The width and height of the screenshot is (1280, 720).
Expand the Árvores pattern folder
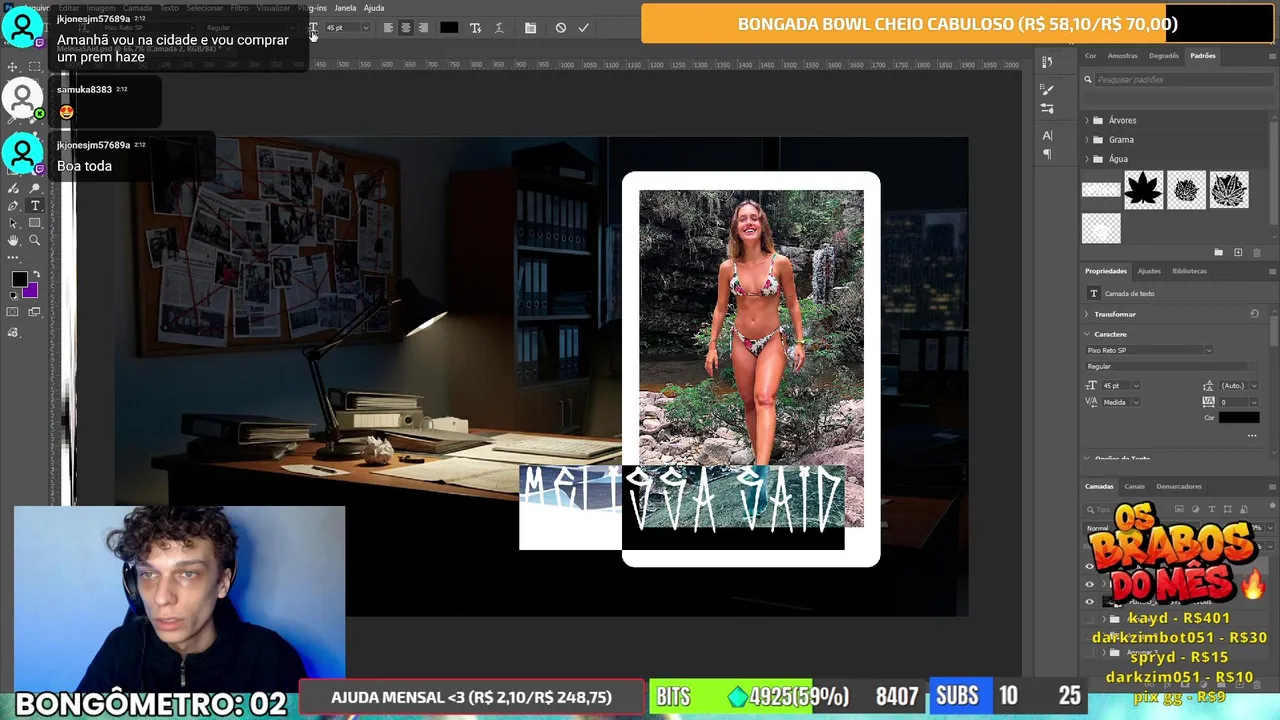coord(1087,120)
